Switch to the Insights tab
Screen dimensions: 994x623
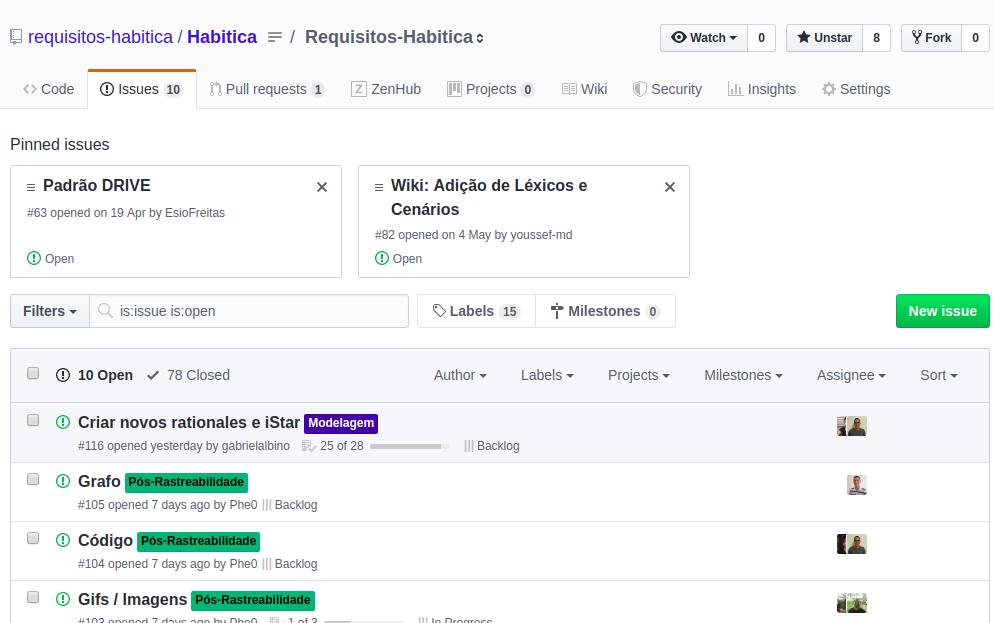tap(762, 89)
